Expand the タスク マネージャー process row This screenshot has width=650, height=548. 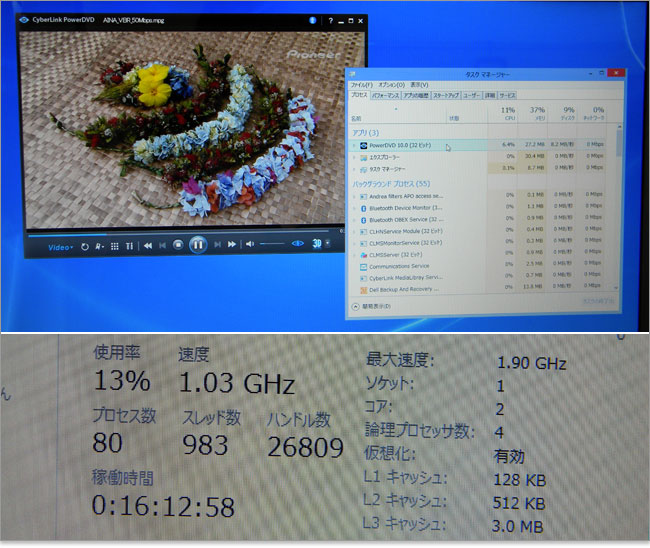pyautogui.click(x=354, y=170)
